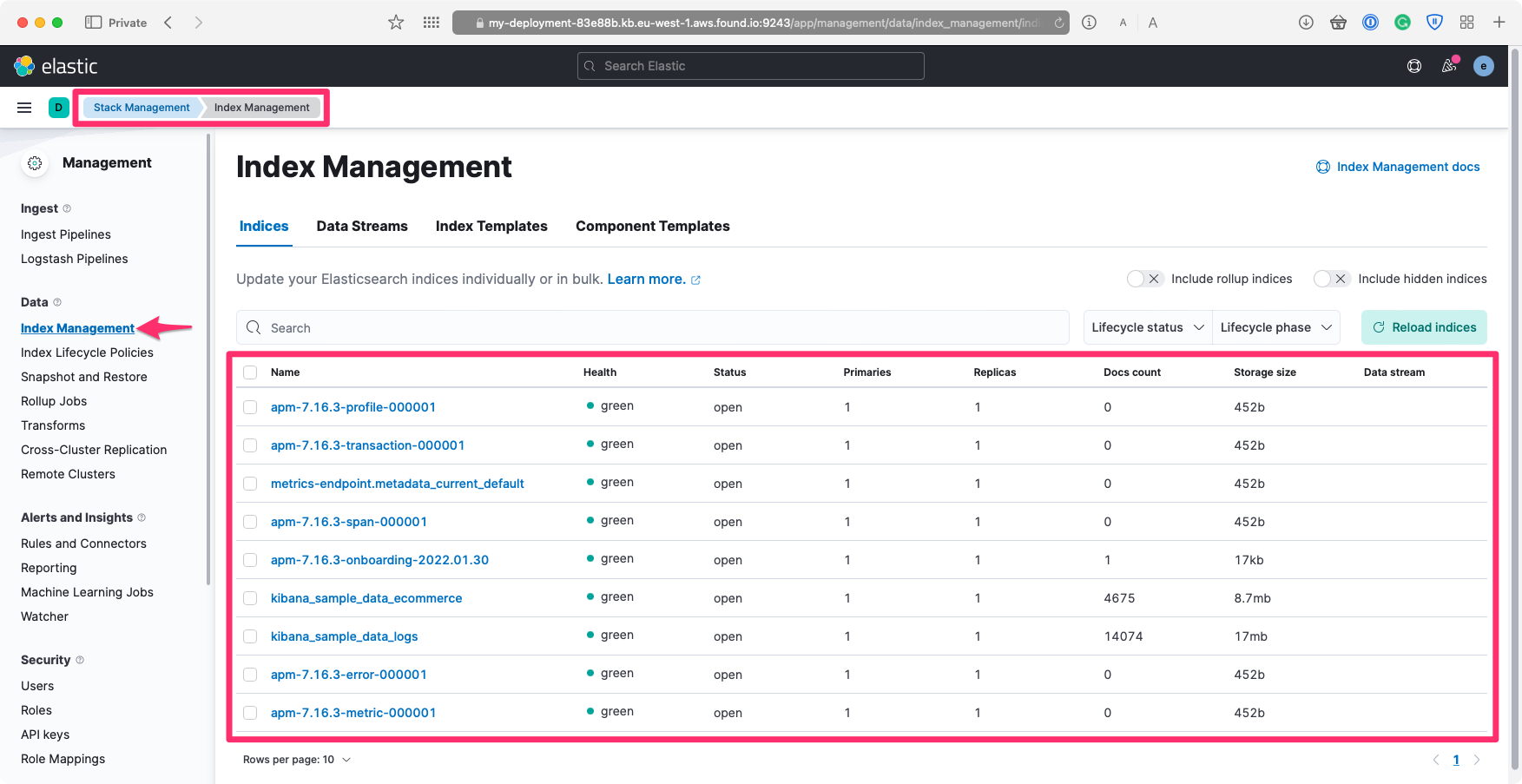Screen dimensions: 1522x784
Task: Click the browser downloads icon
Action: [x=1306, y=23]
